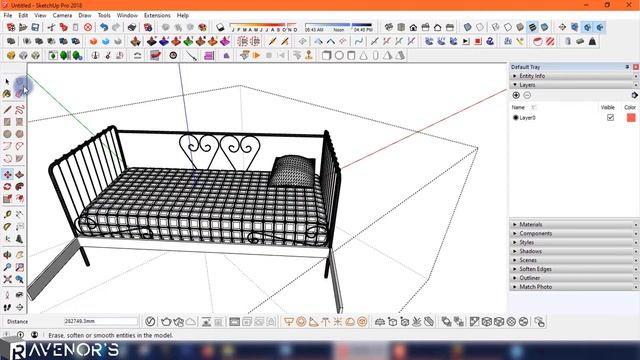Click the Save floppy-disk icon
The height and width of the screenshot is (360, 640).
pos(36,27)
